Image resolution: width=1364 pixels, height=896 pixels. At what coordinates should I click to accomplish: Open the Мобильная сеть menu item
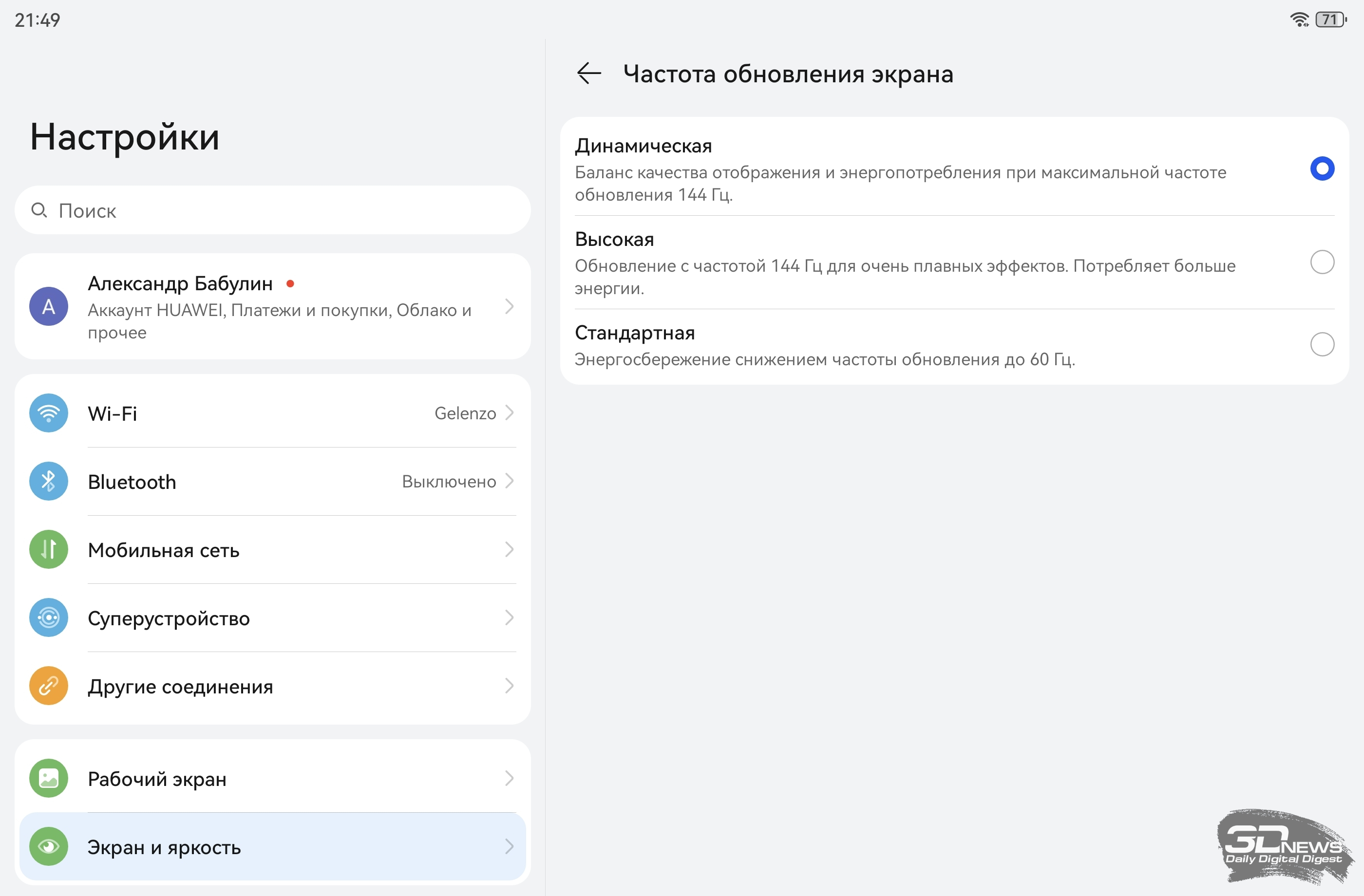(x=164, y=550)
